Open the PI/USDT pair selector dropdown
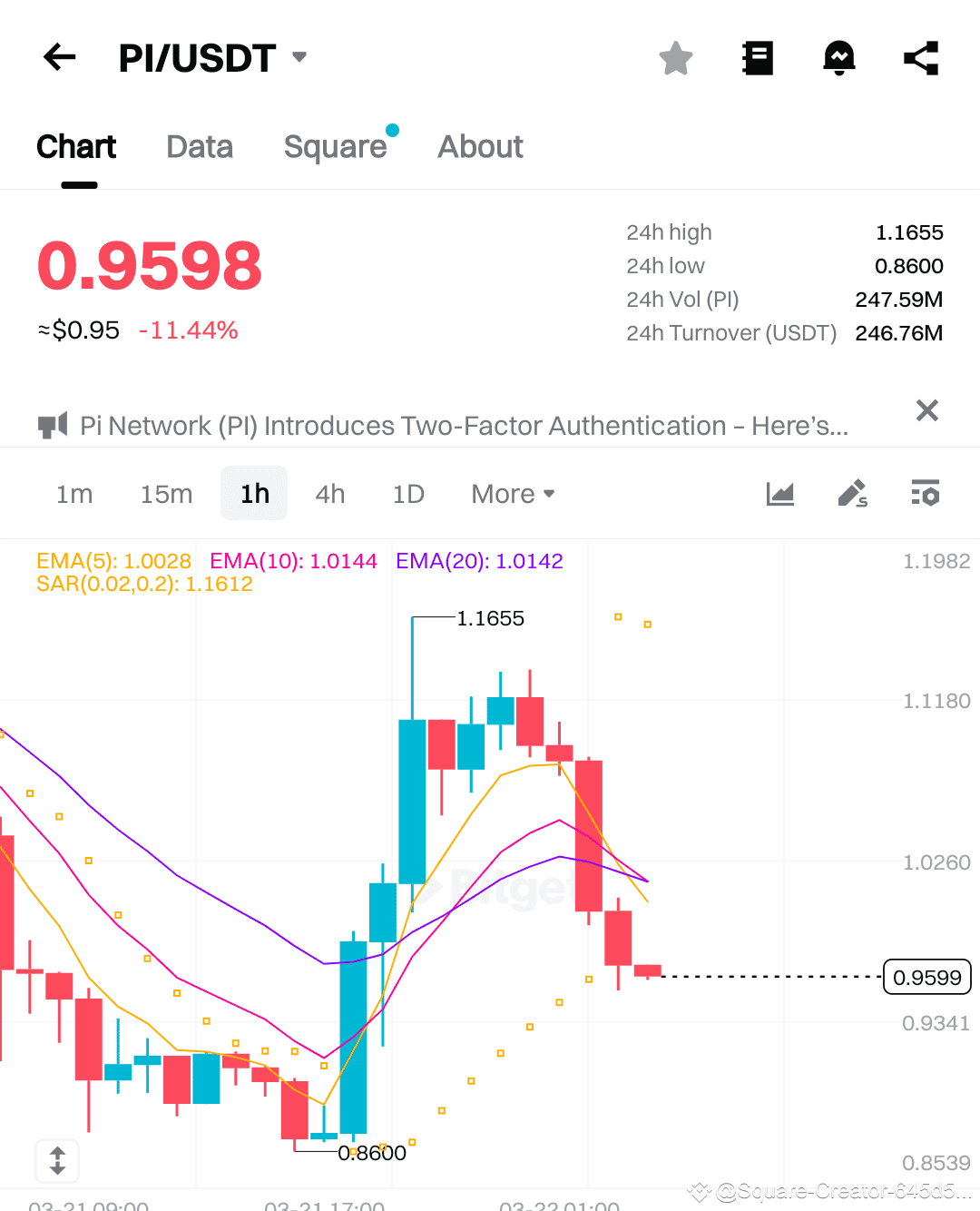This screenshot has height=1211, width=980. (x=299, y=57)
